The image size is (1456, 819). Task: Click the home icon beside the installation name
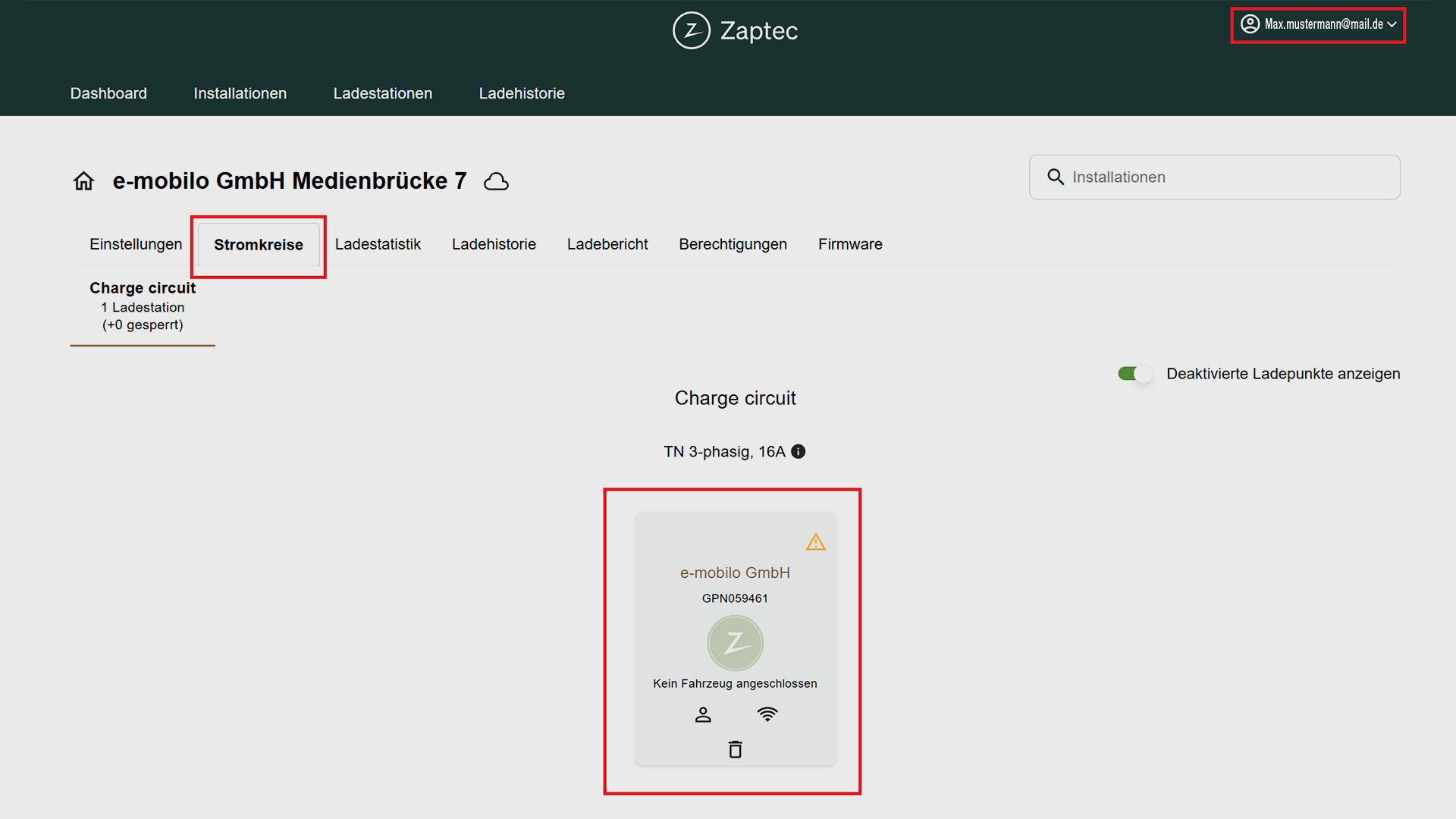click(83, 181)
